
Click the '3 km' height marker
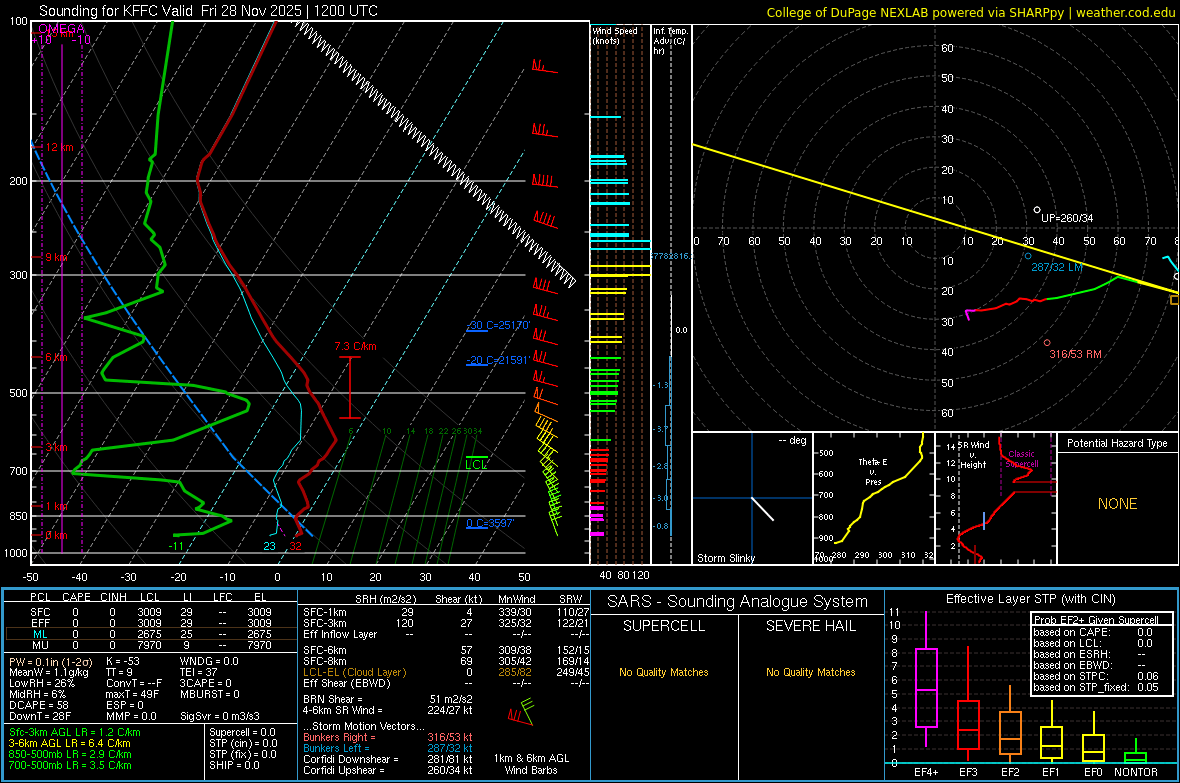(x=56, y=447)
